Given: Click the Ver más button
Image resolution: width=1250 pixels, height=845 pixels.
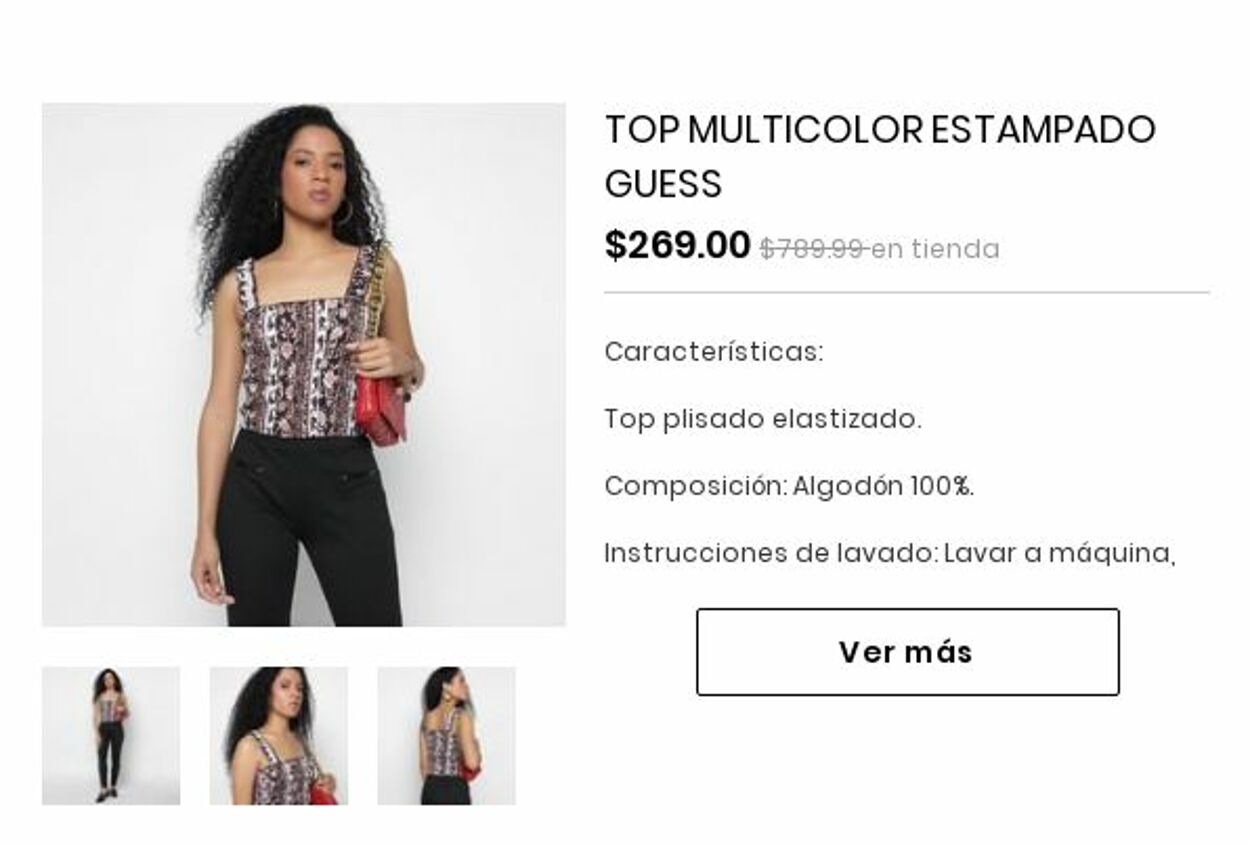Looking at the screenshot, I should coord(907,652).
